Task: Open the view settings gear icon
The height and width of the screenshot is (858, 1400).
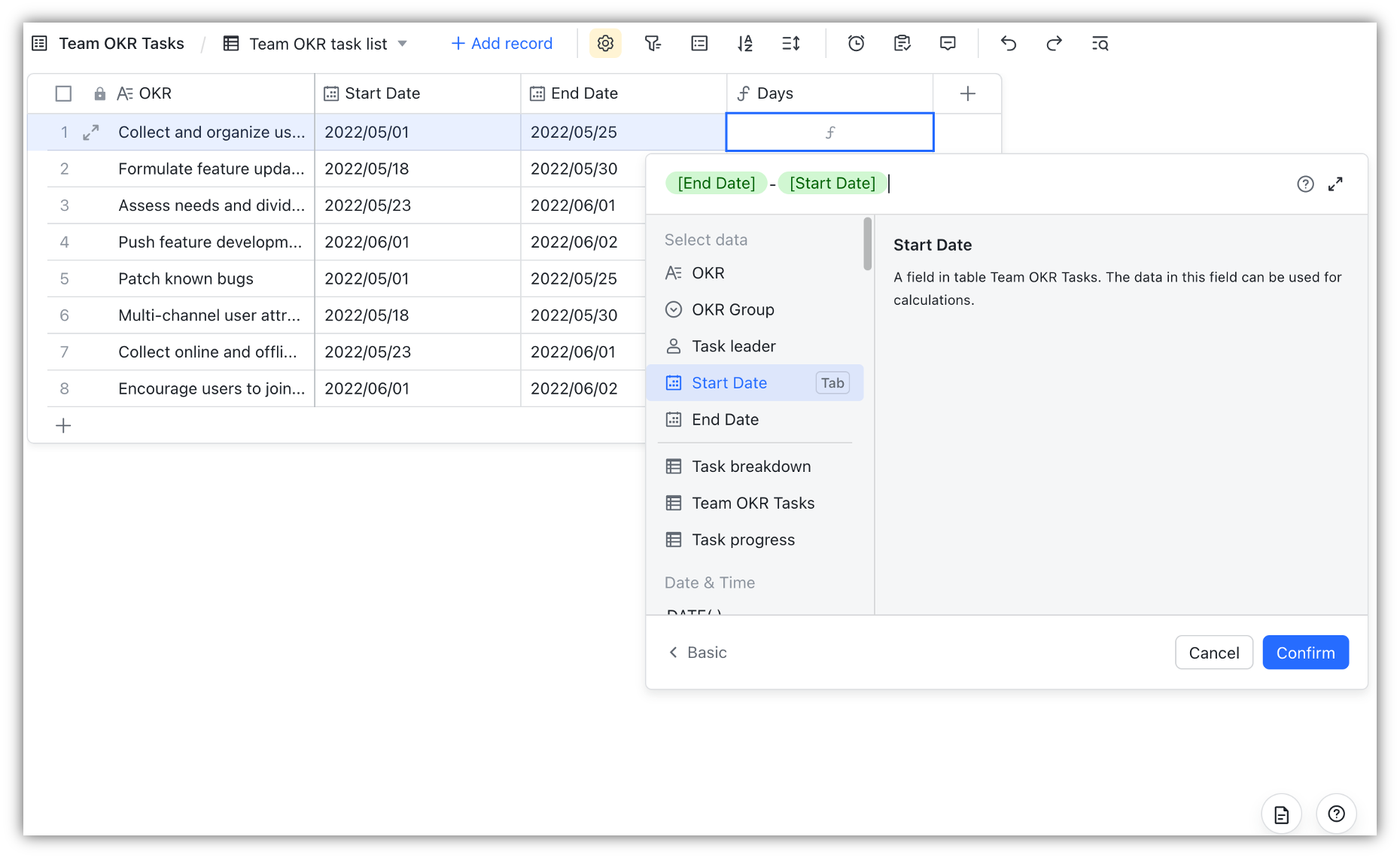Action: pyautogui.click(x=605, y=44)
